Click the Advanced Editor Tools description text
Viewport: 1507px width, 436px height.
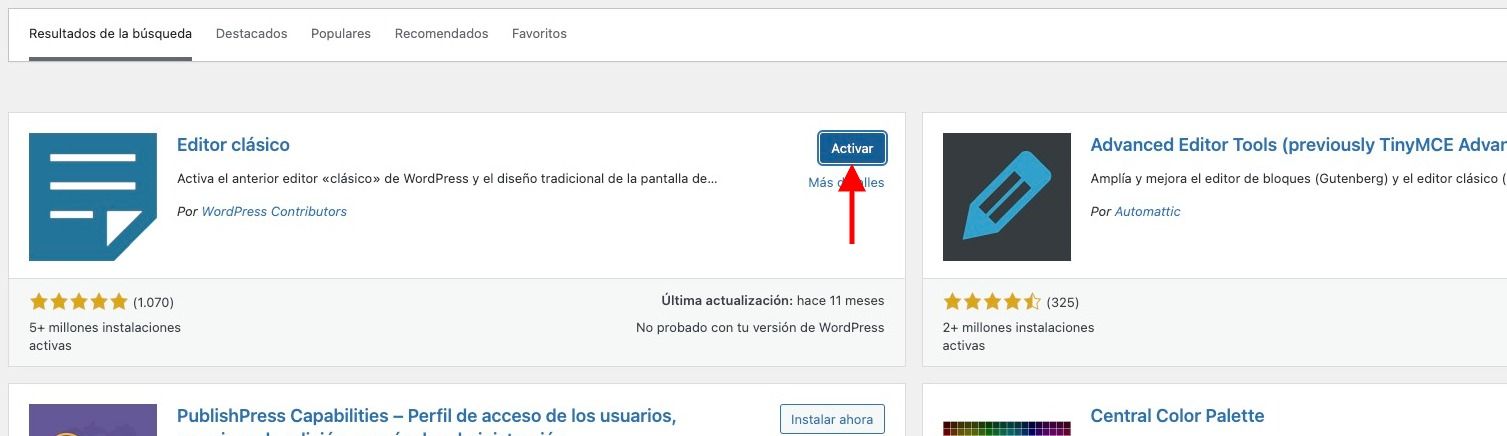[1298, 179]
